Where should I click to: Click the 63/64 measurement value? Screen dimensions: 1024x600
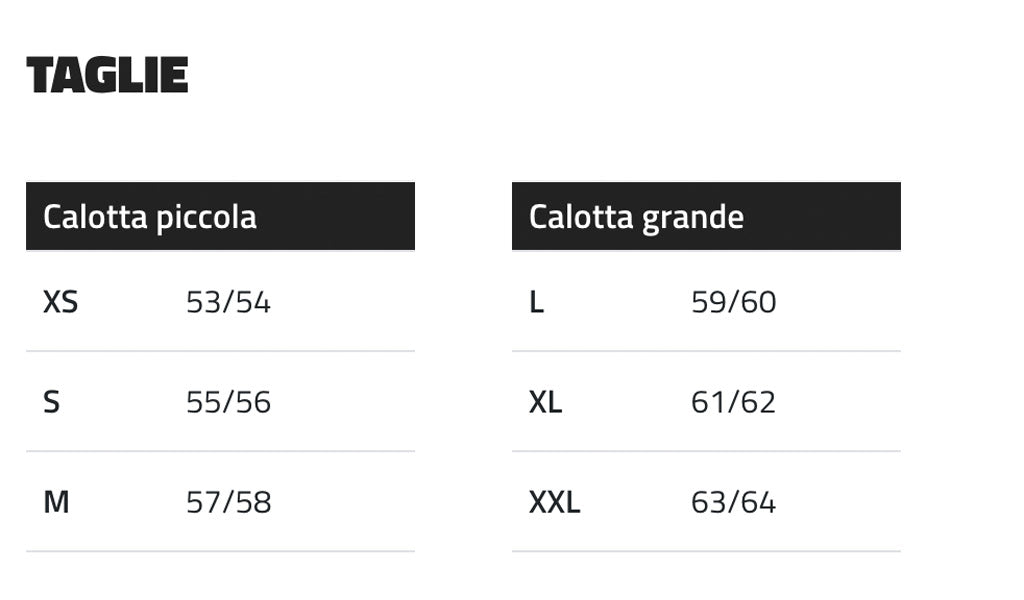[733, 502]
